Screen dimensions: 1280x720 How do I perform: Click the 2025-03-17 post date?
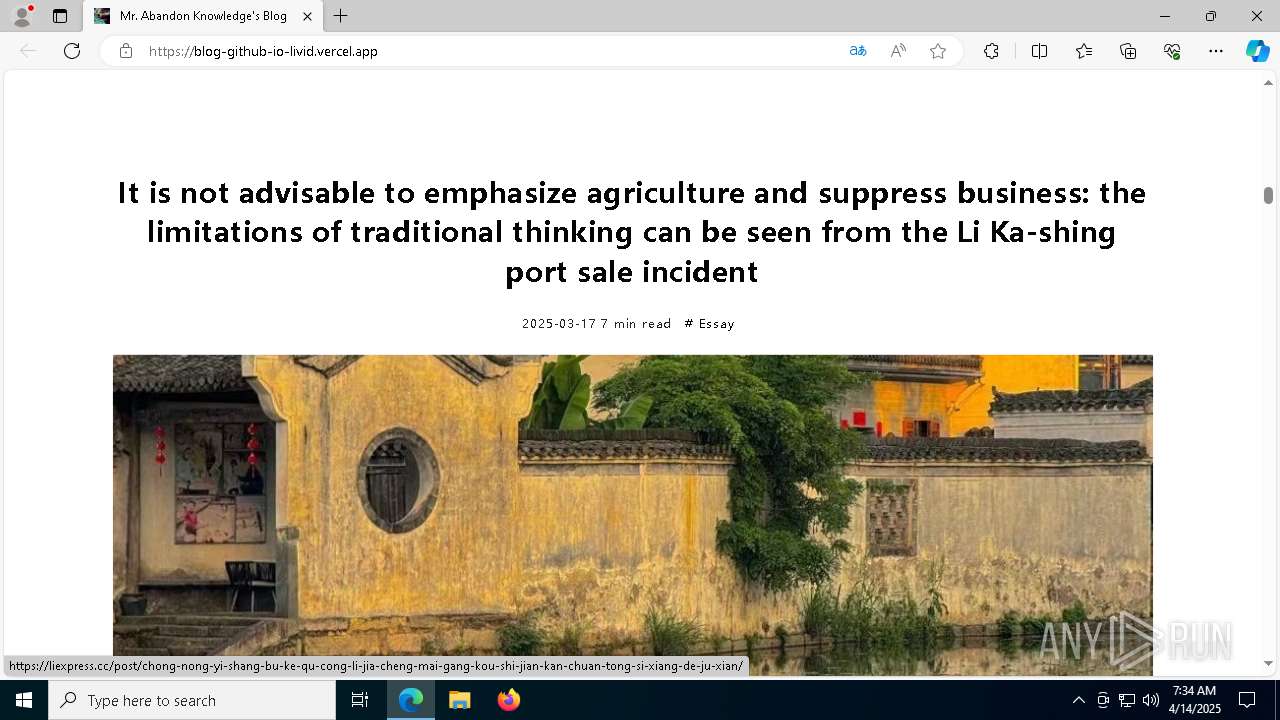[559, 324]
